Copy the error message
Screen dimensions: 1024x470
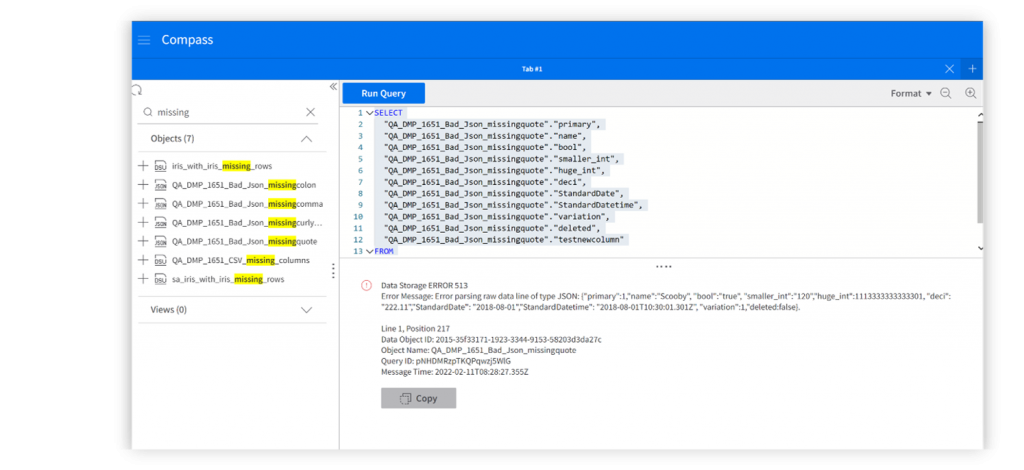coord(418,398)
